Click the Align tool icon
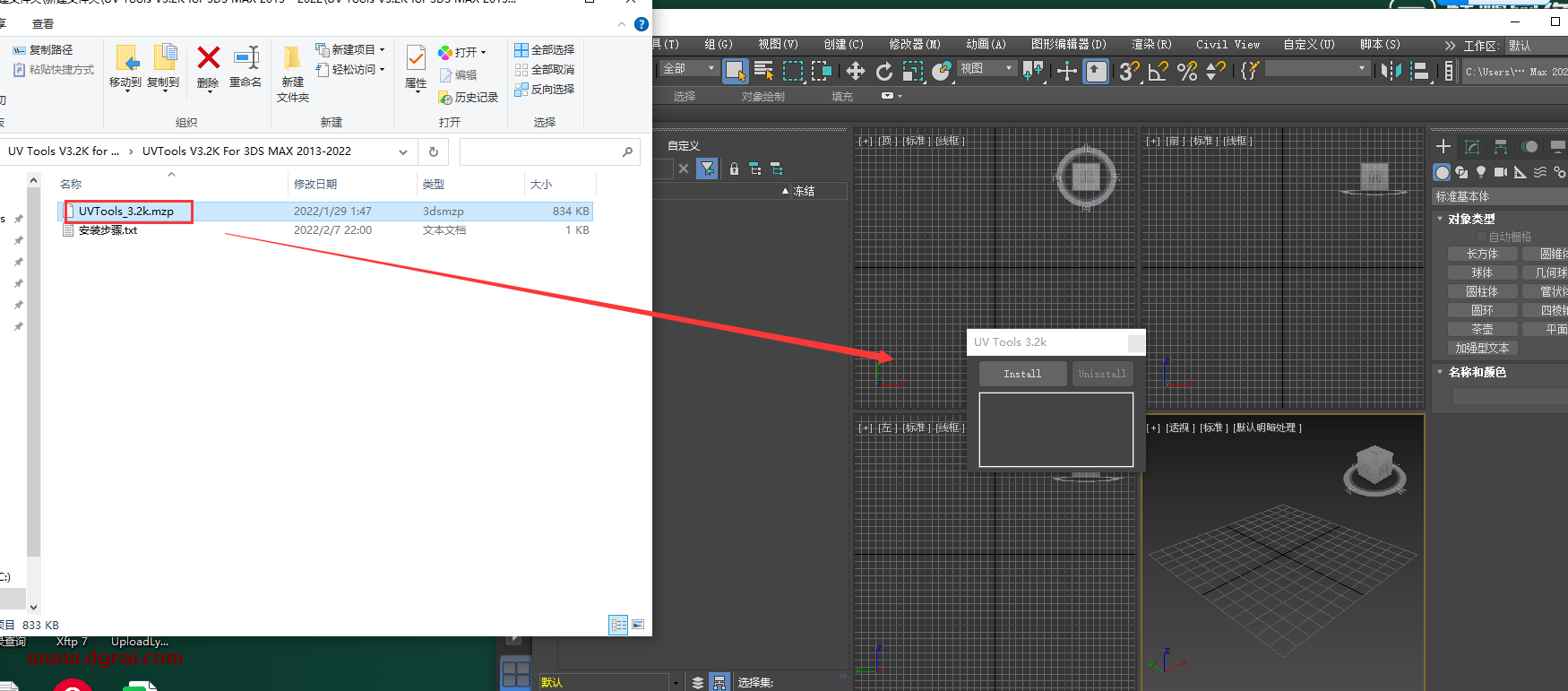 click(1419, 71)
